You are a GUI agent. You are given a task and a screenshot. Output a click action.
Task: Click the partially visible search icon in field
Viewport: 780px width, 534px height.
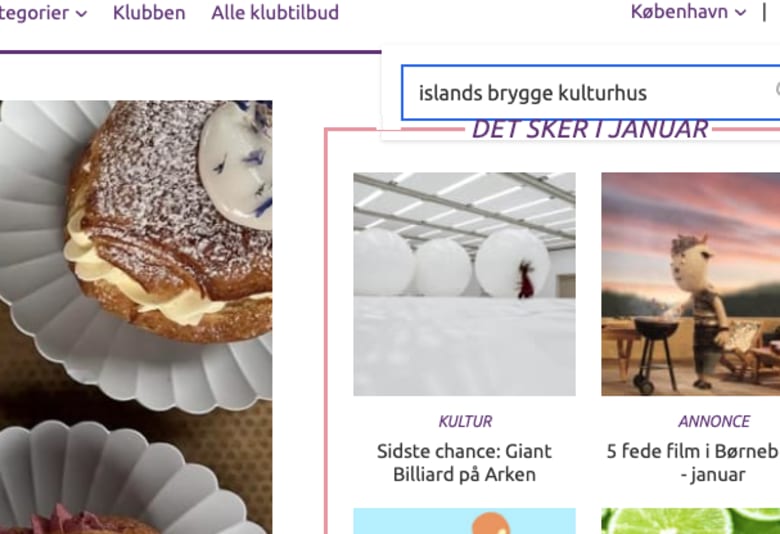coord(778,90)
